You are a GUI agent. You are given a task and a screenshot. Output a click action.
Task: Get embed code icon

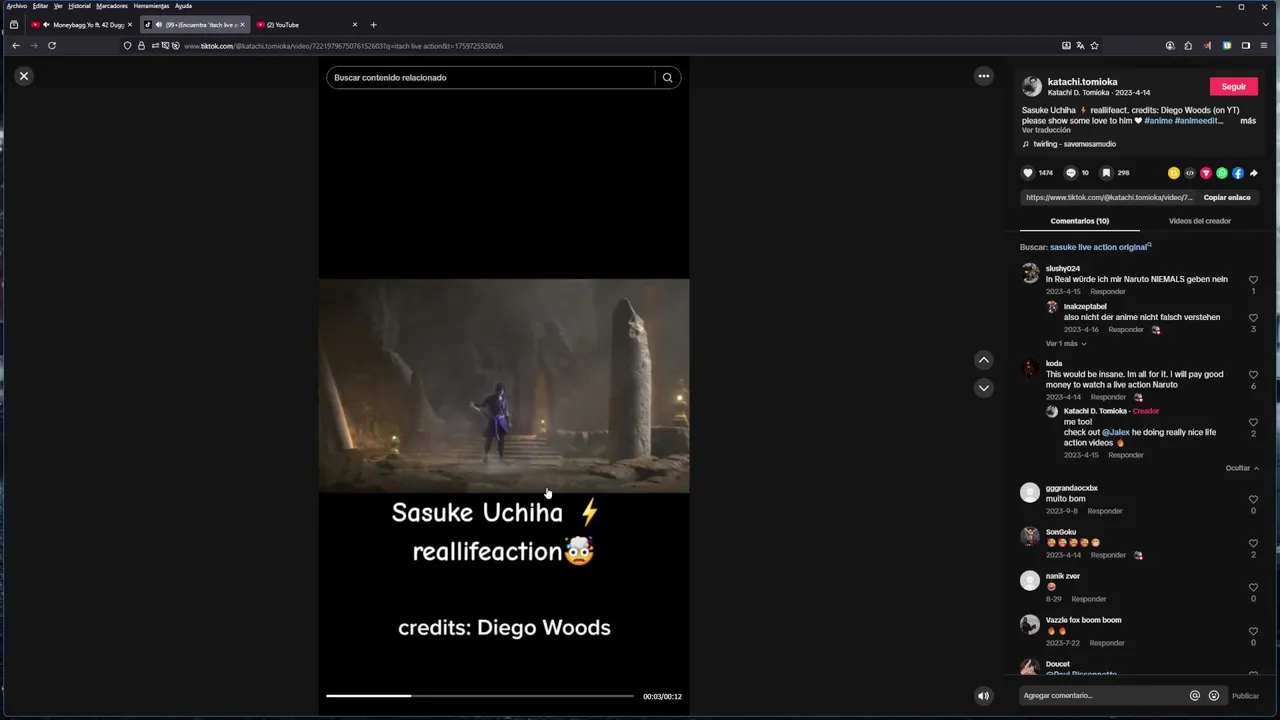tap(1190, 173)
